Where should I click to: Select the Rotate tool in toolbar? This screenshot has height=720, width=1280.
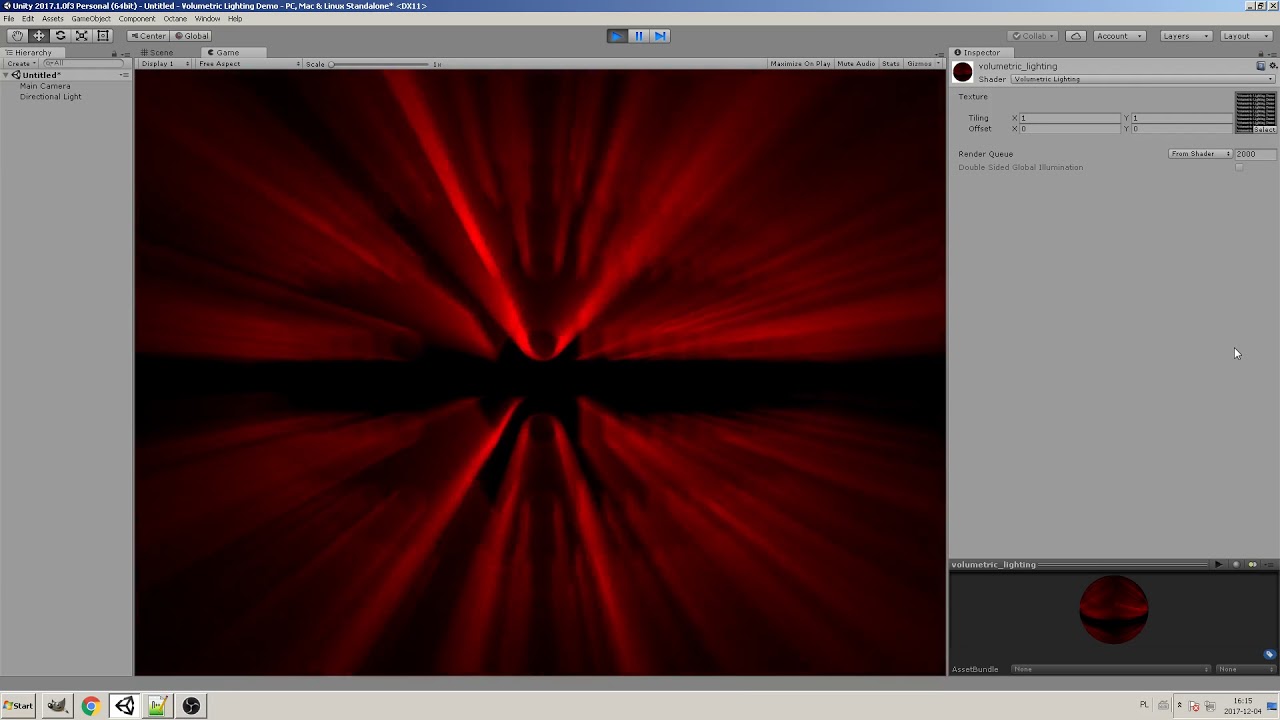60,36
